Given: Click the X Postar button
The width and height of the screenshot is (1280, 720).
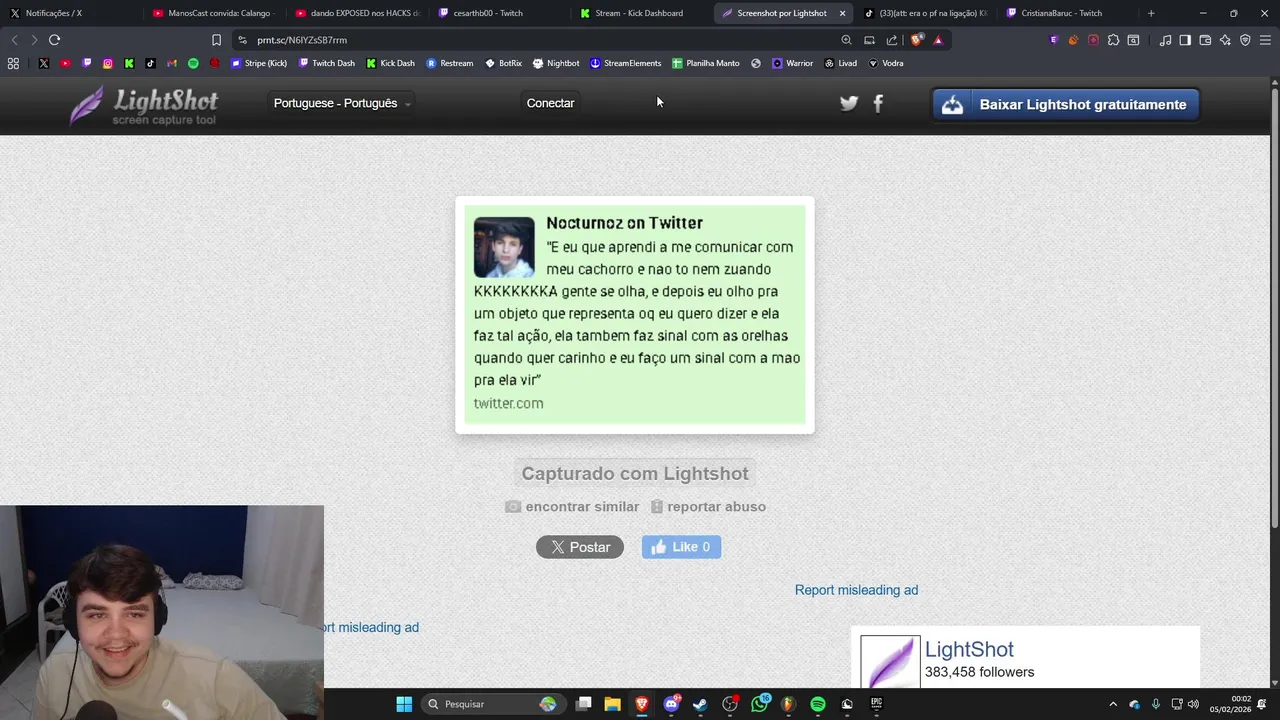Looking at the screenshot, I should pos(580,547).
